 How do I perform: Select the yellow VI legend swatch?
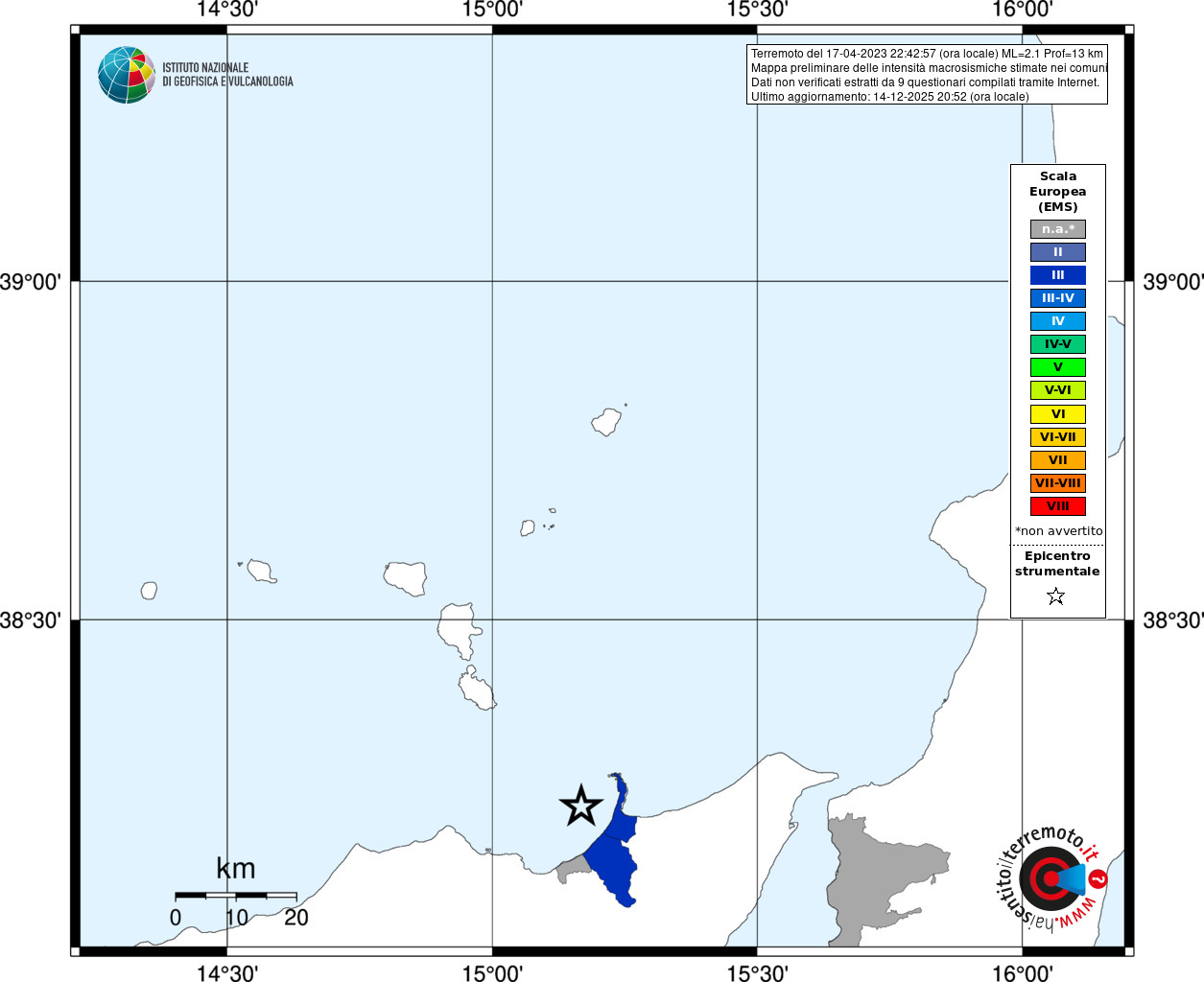1058,414
